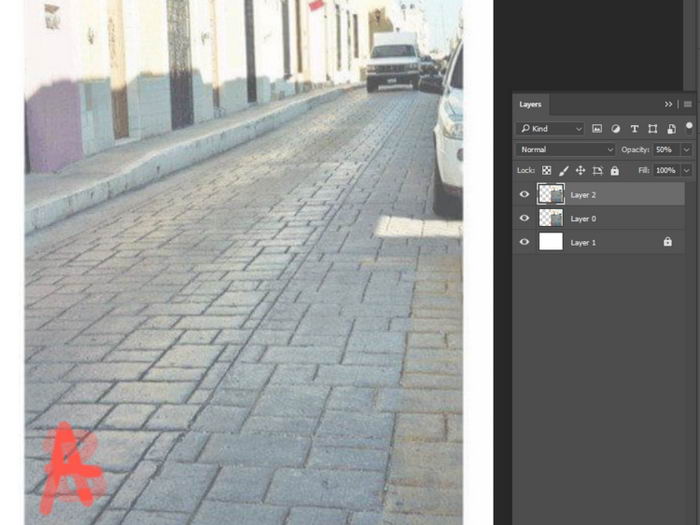Click the smart object filter icon
The height and width of the screenshot is (525, 700).
click(670, 129)
